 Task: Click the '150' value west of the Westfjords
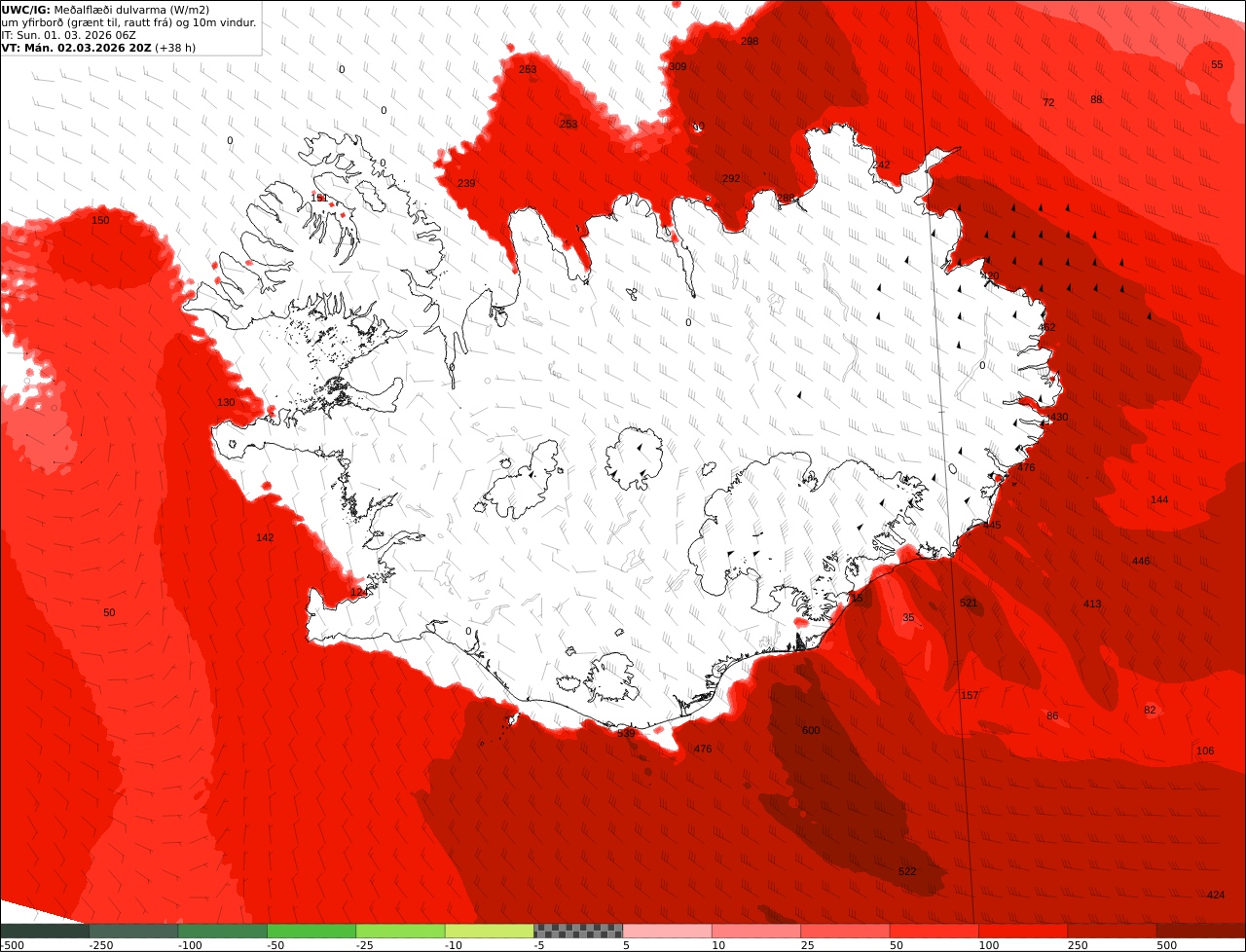point(100,221)
